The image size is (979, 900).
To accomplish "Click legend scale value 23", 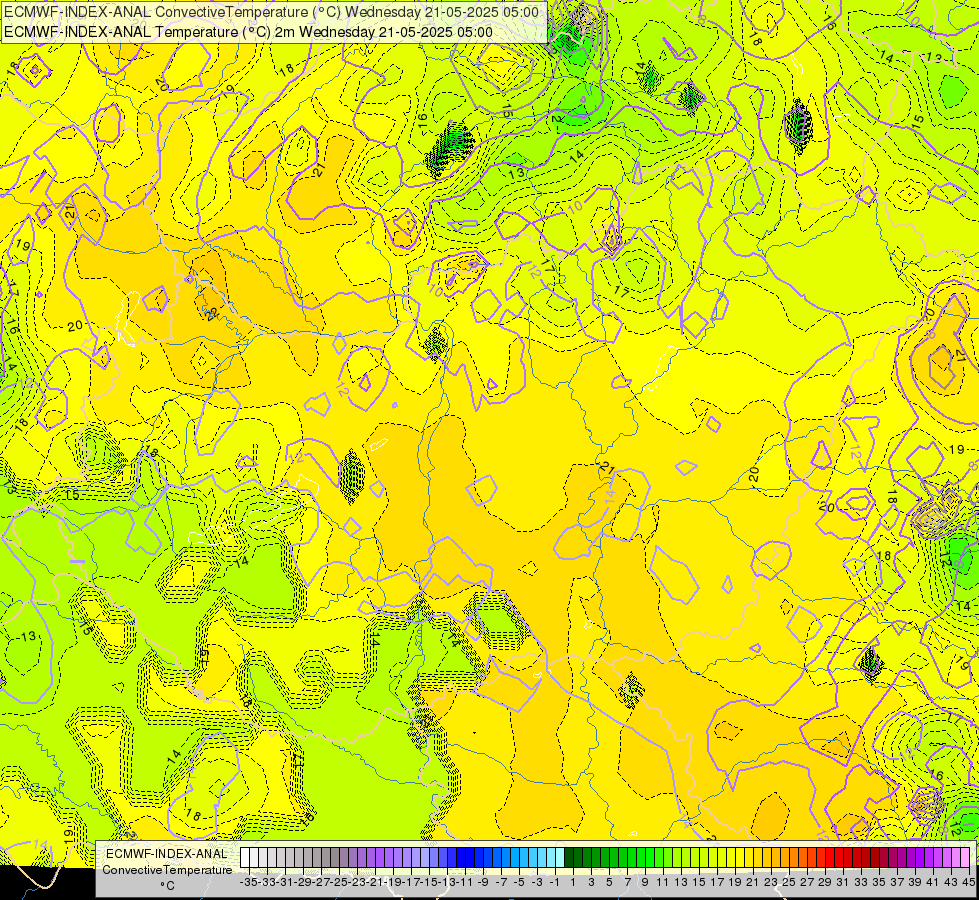I will (x=771, y=882).
